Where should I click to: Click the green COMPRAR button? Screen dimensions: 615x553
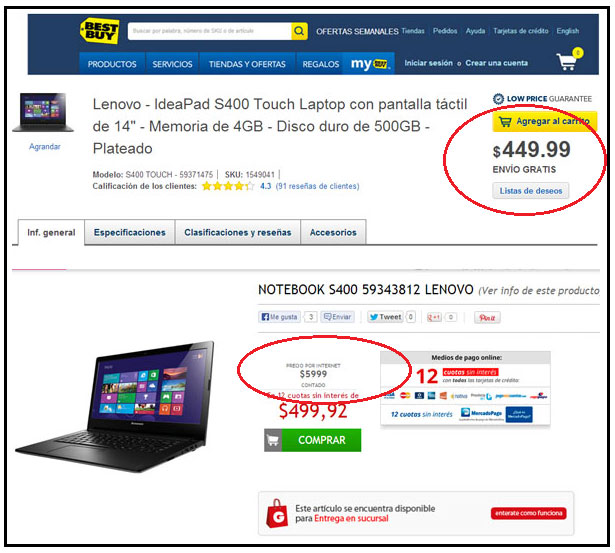tap(313, 440)
